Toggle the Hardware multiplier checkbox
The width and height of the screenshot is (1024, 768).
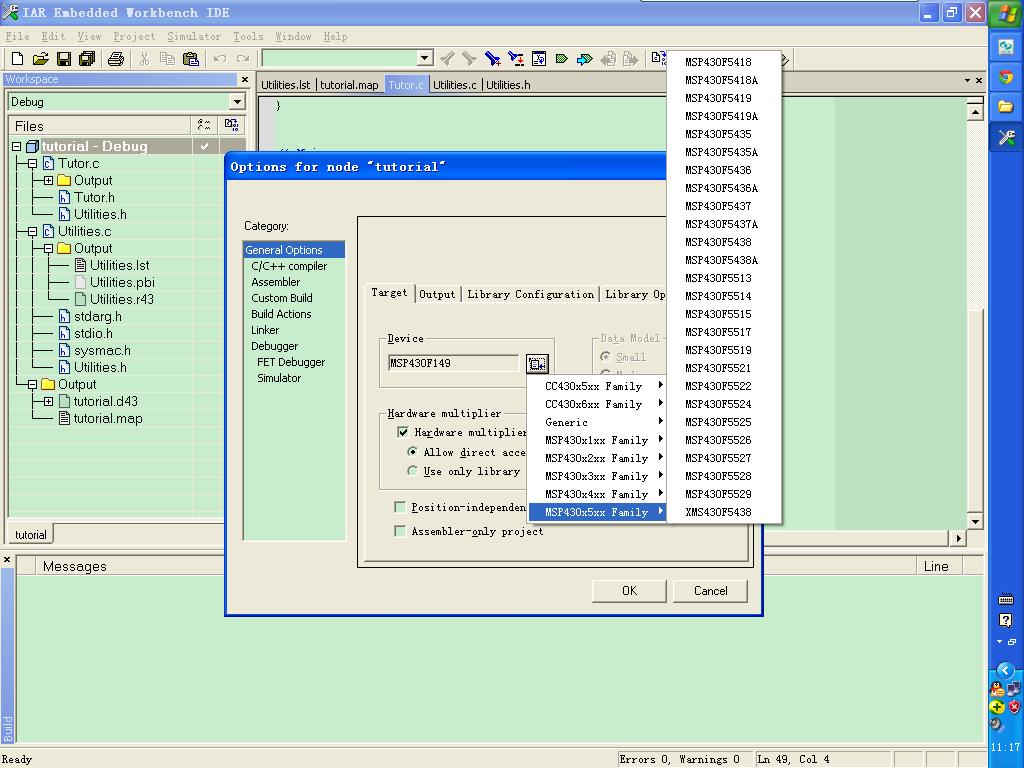coord(403,432)
